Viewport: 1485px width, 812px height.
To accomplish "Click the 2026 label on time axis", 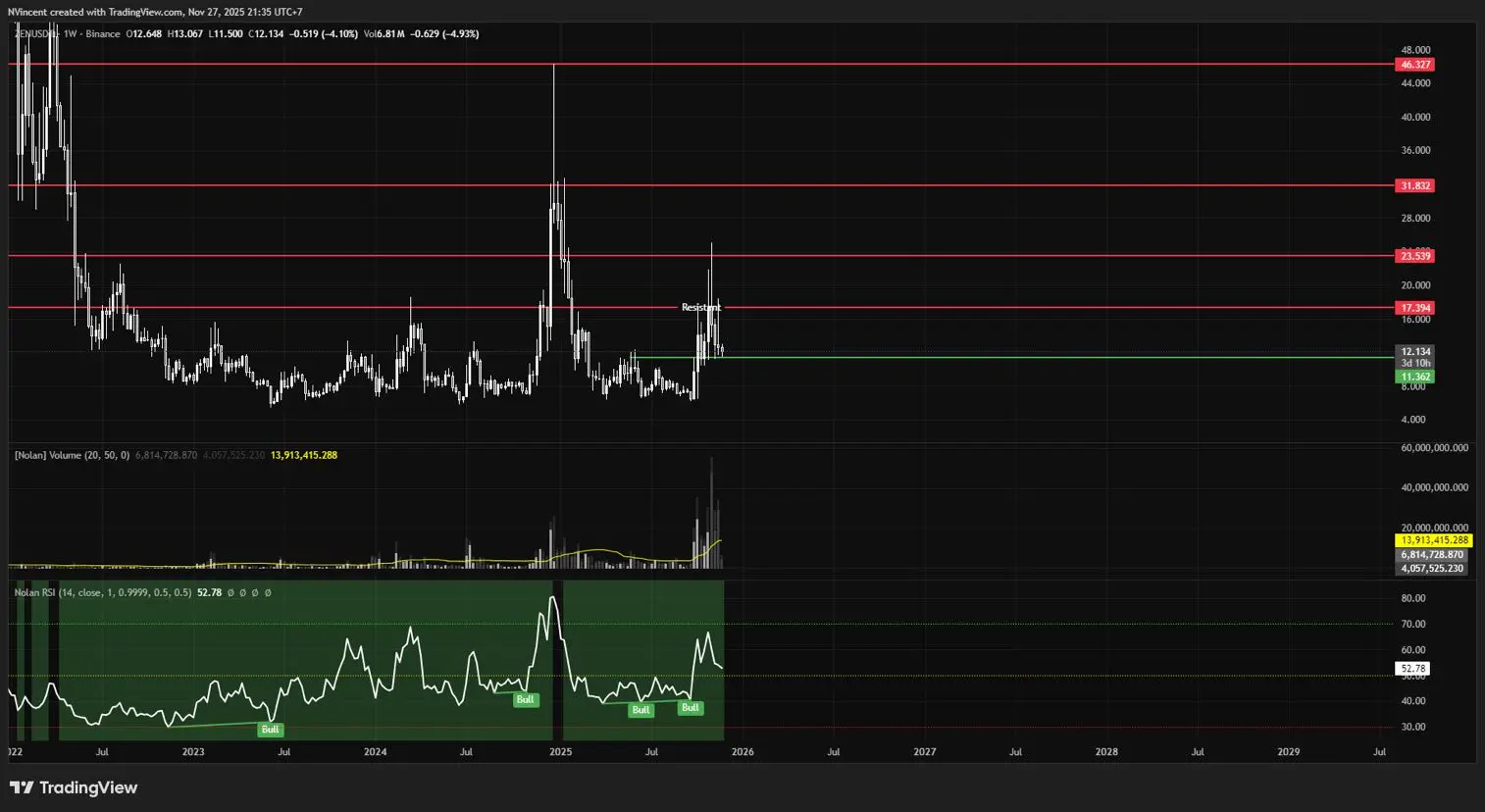I will (x=742, y=752).
